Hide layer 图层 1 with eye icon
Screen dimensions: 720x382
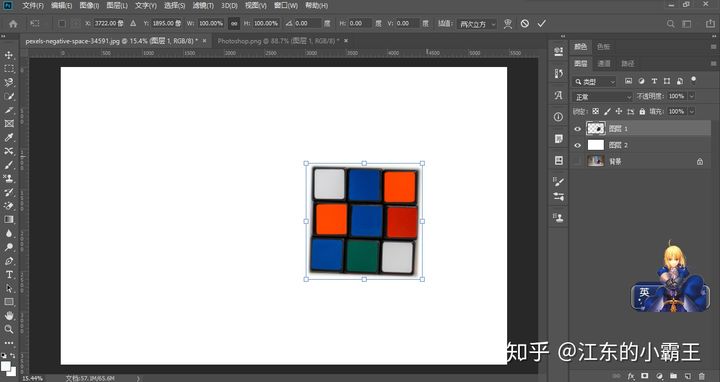coord(578,129)
